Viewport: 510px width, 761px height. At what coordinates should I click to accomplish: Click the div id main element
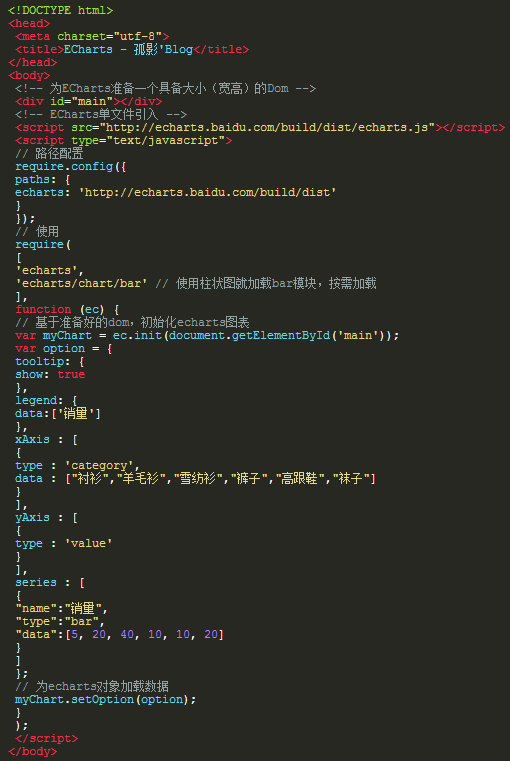[89, 101]
